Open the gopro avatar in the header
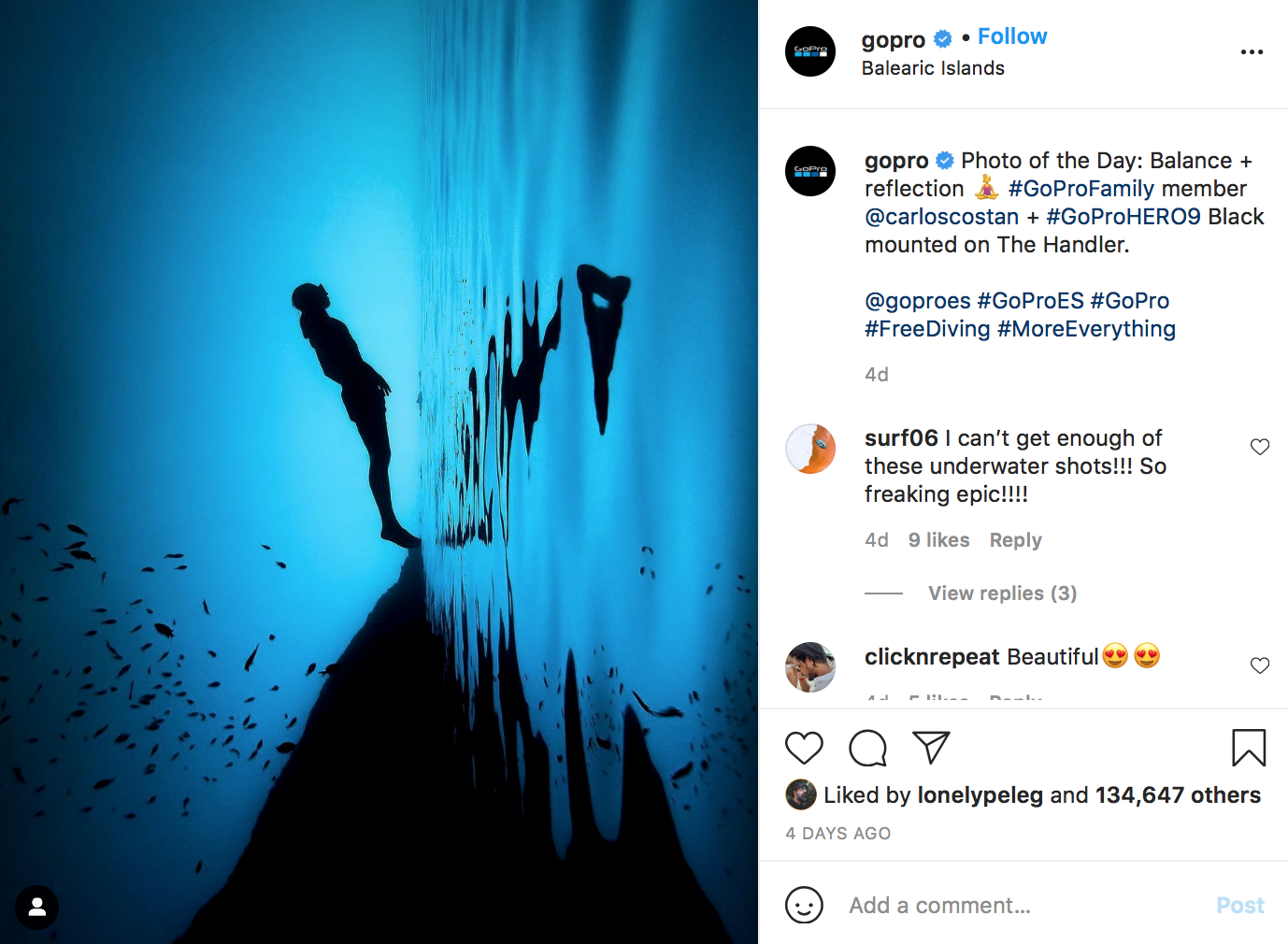This screenshot has height=944, width=1288. click(x=810, y=51)
